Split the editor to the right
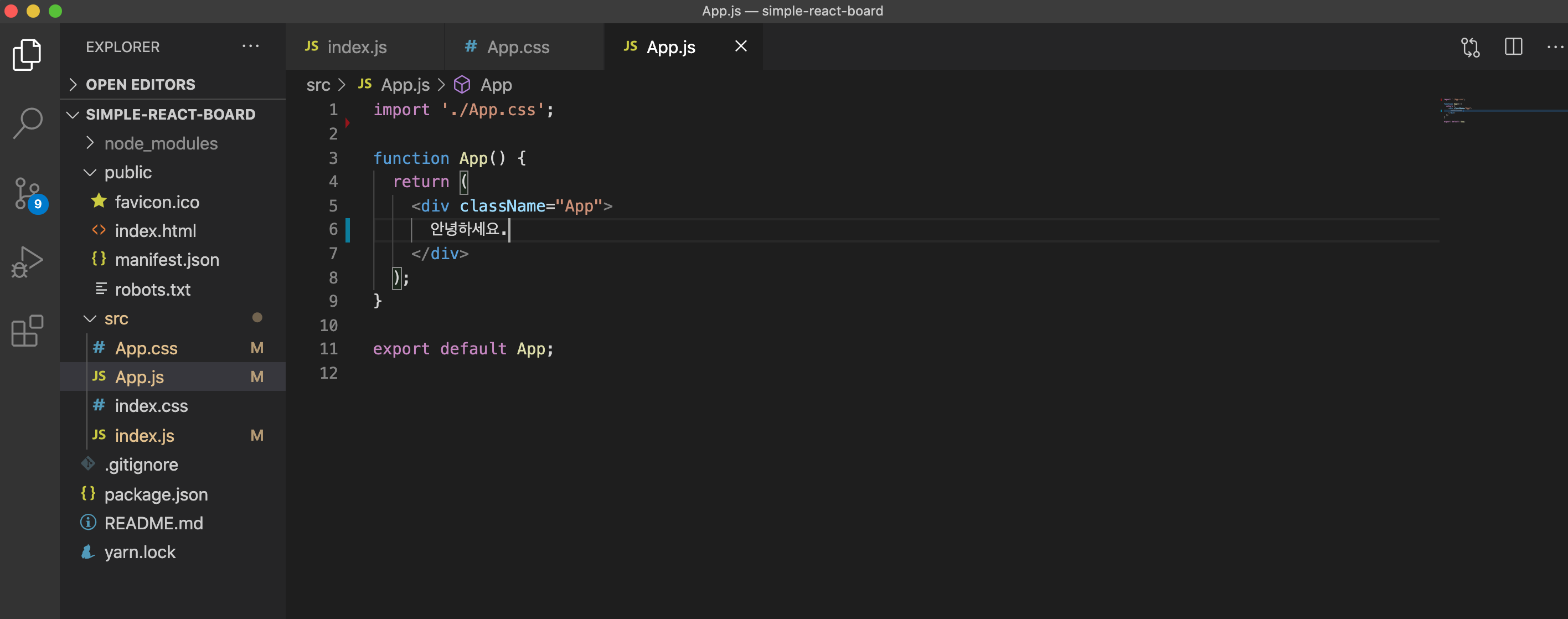The image size is (1568, 619). tap(1513, 47)
